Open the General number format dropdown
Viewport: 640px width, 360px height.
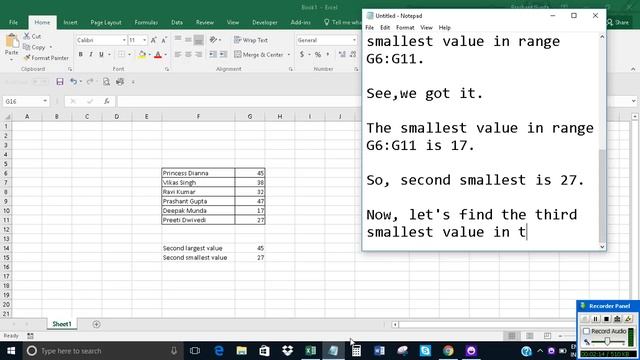click(x=354, y=40)
